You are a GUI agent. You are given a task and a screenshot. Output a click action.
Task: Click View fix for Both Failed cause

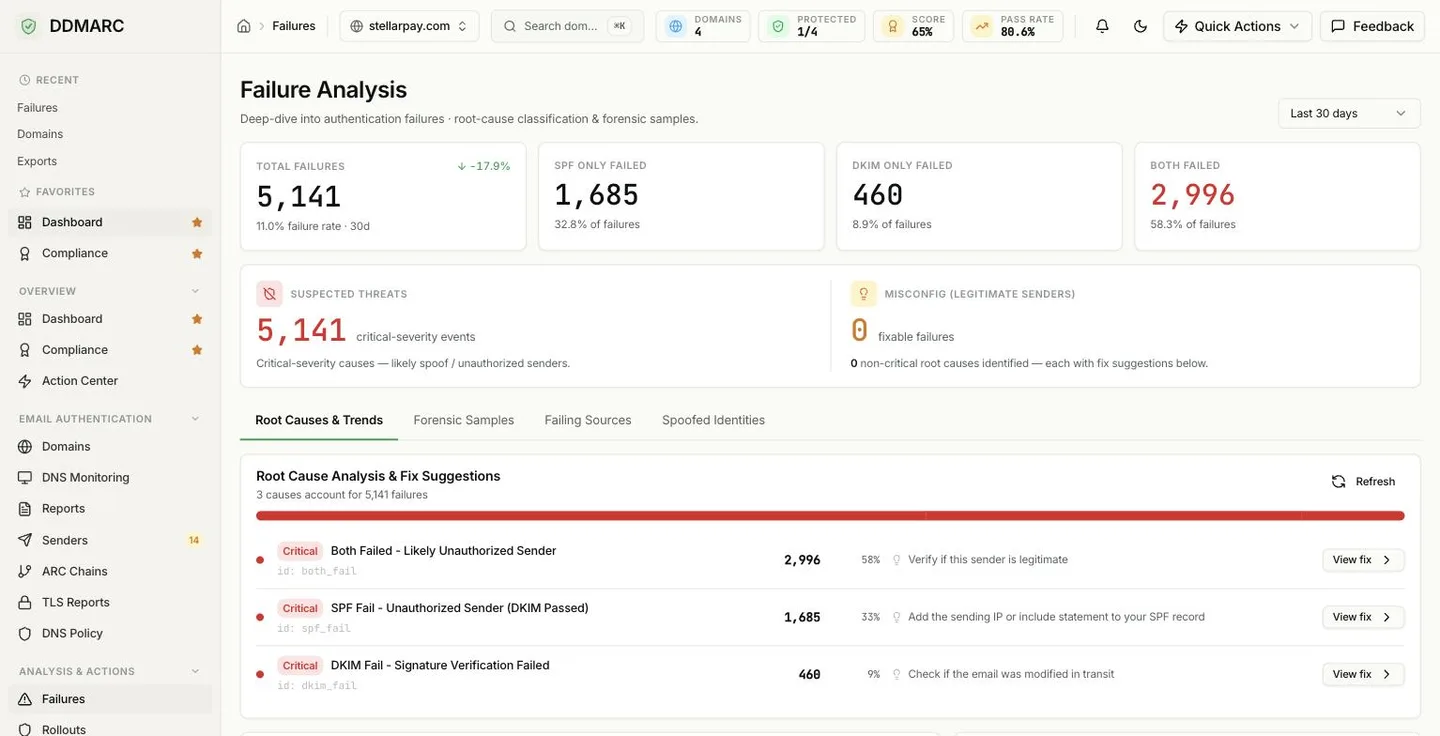pyautogui.click(x=1363, y=560)
